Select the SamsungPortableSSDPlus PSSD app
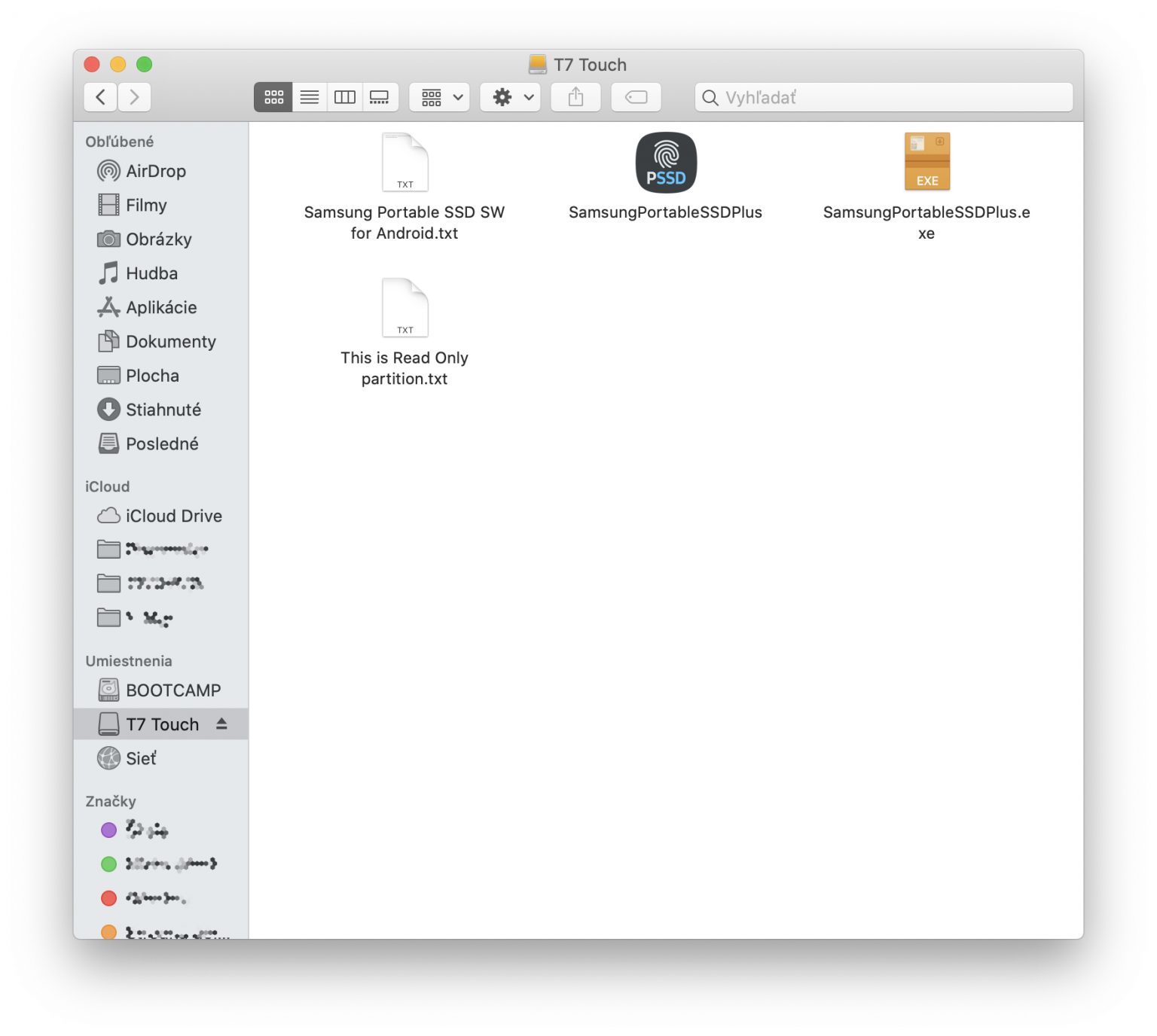Image resolution: width=1157 pixels, height=1036 pixels. [666, 177]
